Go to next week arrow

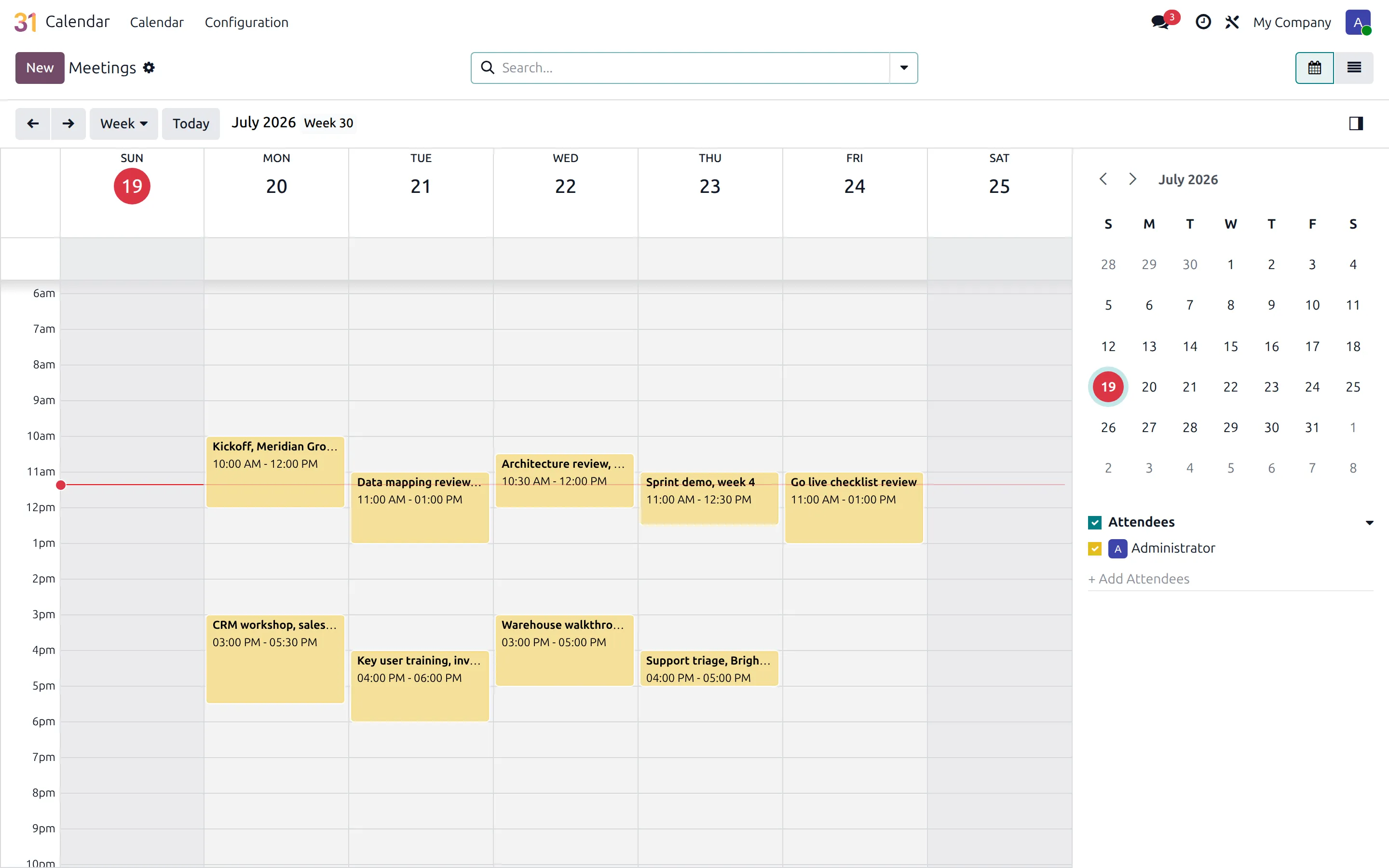[x=68, y=123]
